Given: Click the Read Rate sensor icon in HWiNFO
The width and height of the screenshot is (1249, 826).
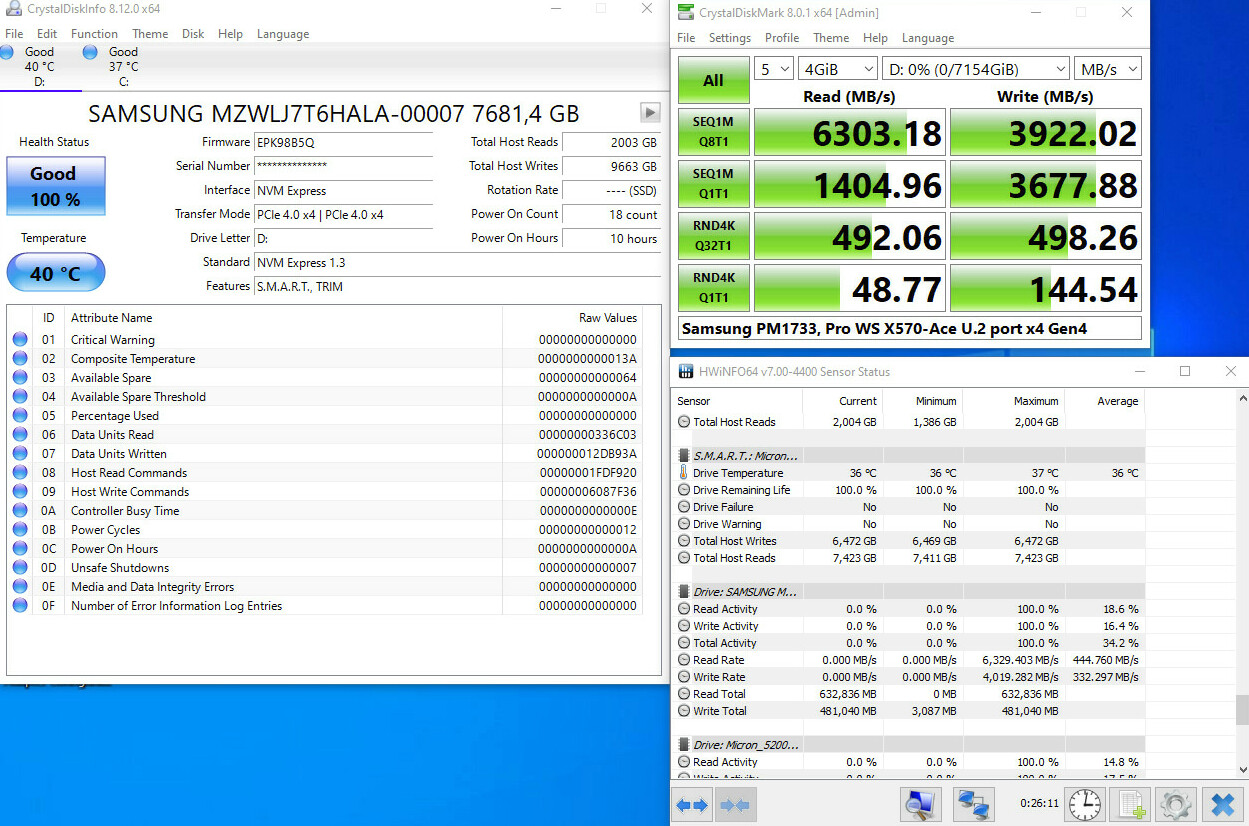Looking at the screenshot, I should [684, 660].
